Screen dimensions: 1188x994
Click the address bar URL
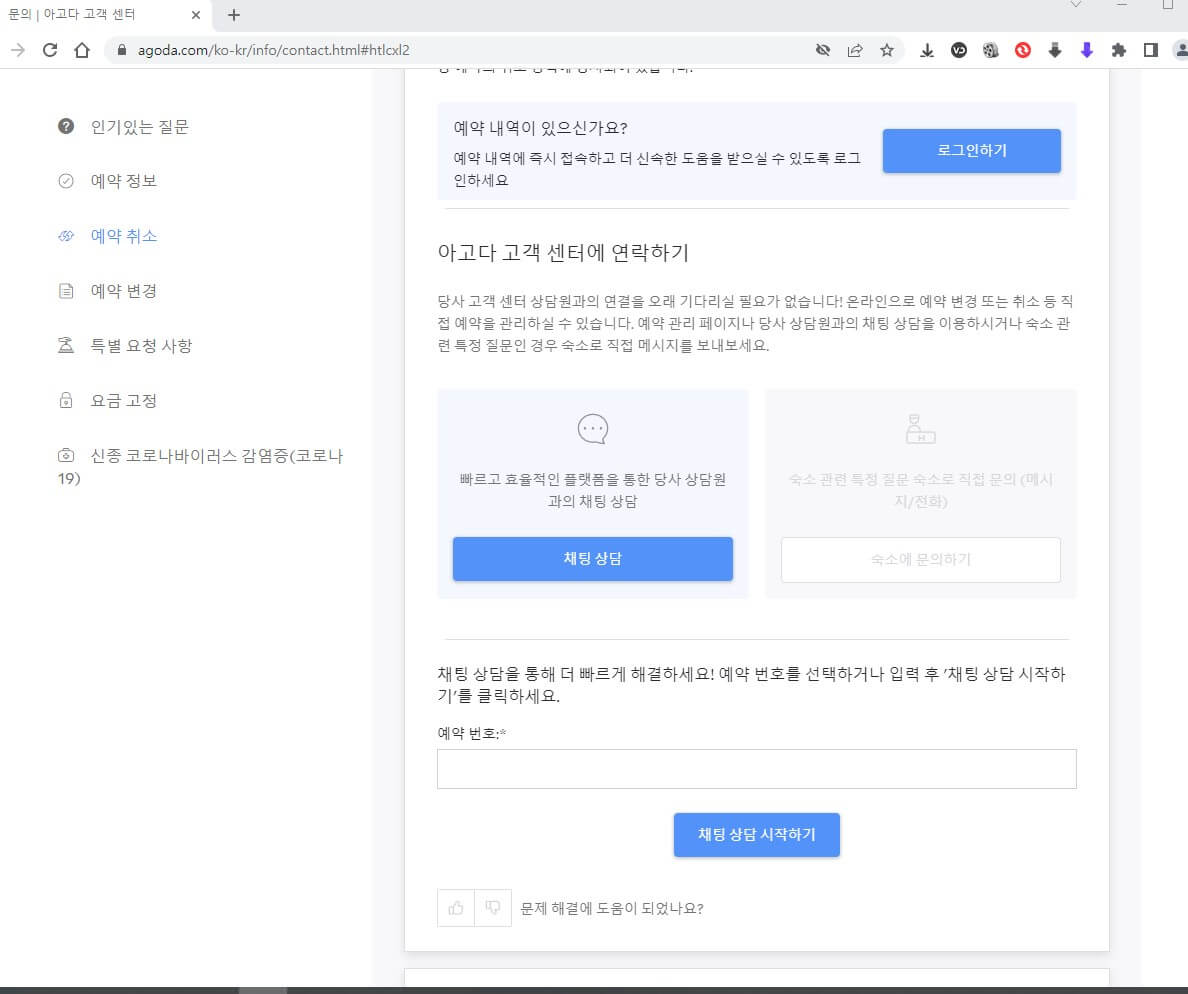274,50
